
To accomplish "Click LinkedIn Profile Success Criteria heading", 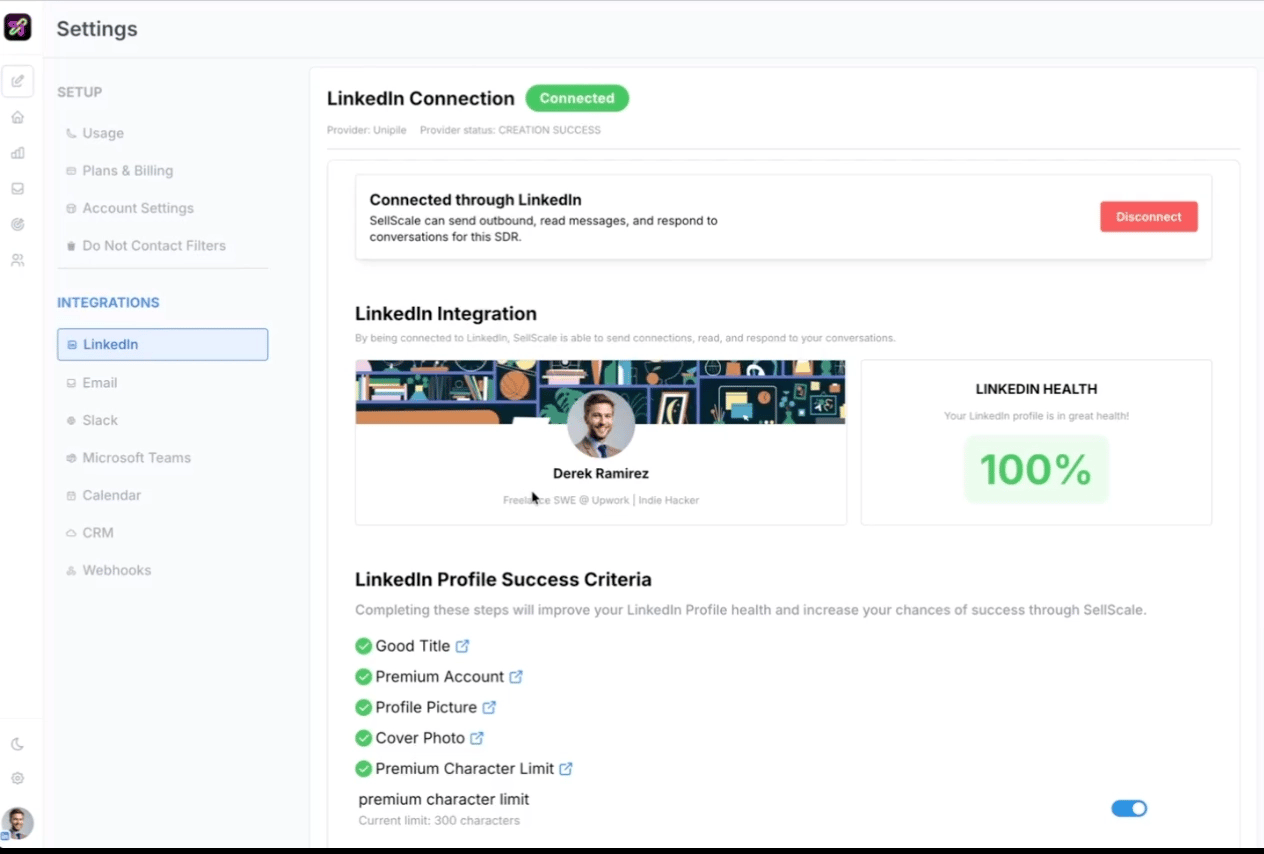I will pyautogui.click(x=503, y=580).
